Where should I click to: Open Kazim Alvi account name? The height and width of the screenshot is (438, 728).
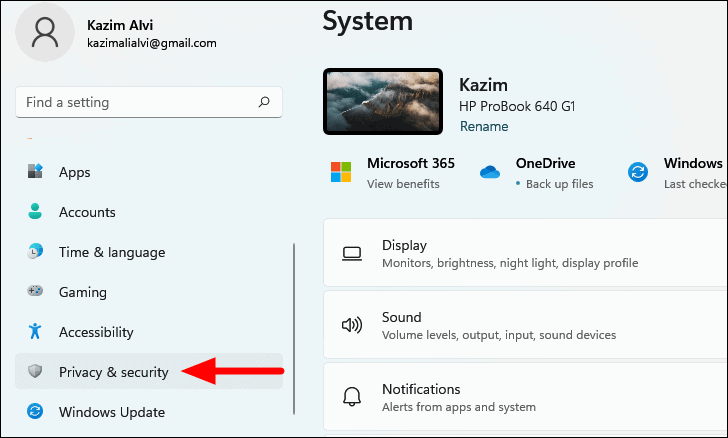click(120, 25)
